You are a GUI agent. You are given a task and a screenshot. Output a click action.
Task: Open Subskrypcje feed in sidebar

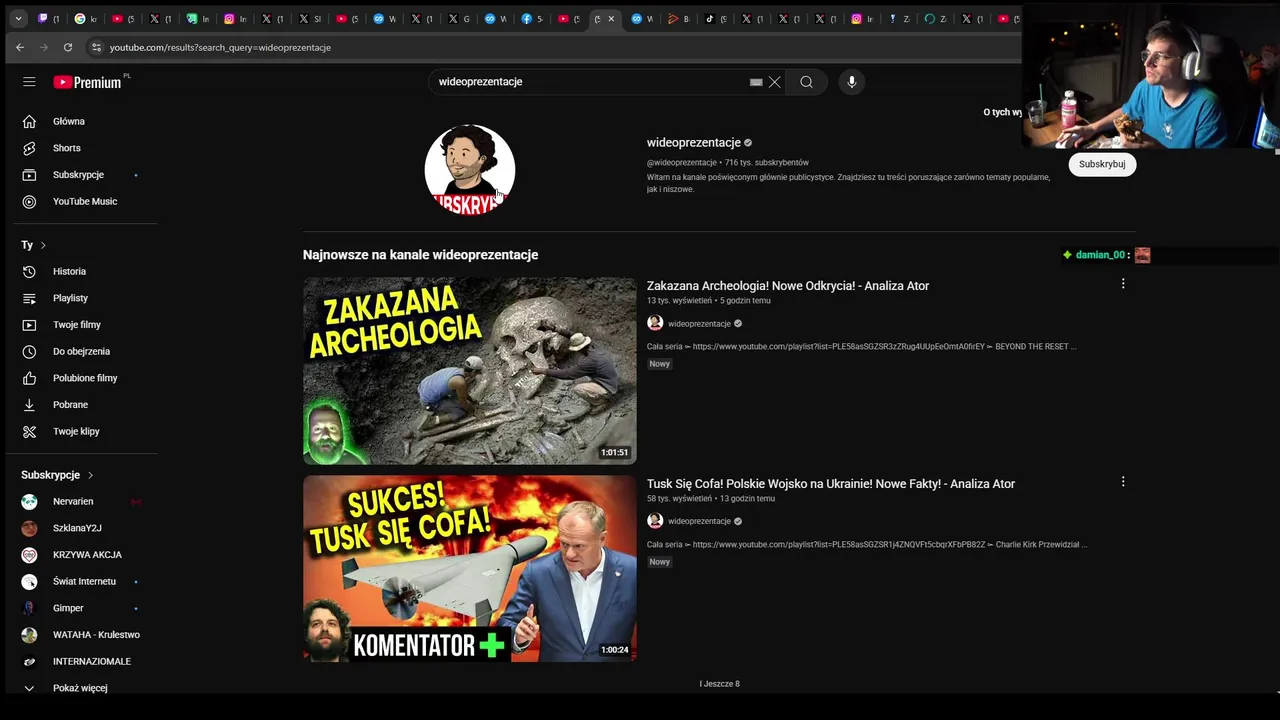pyautogui.click(x=80, y=175)
